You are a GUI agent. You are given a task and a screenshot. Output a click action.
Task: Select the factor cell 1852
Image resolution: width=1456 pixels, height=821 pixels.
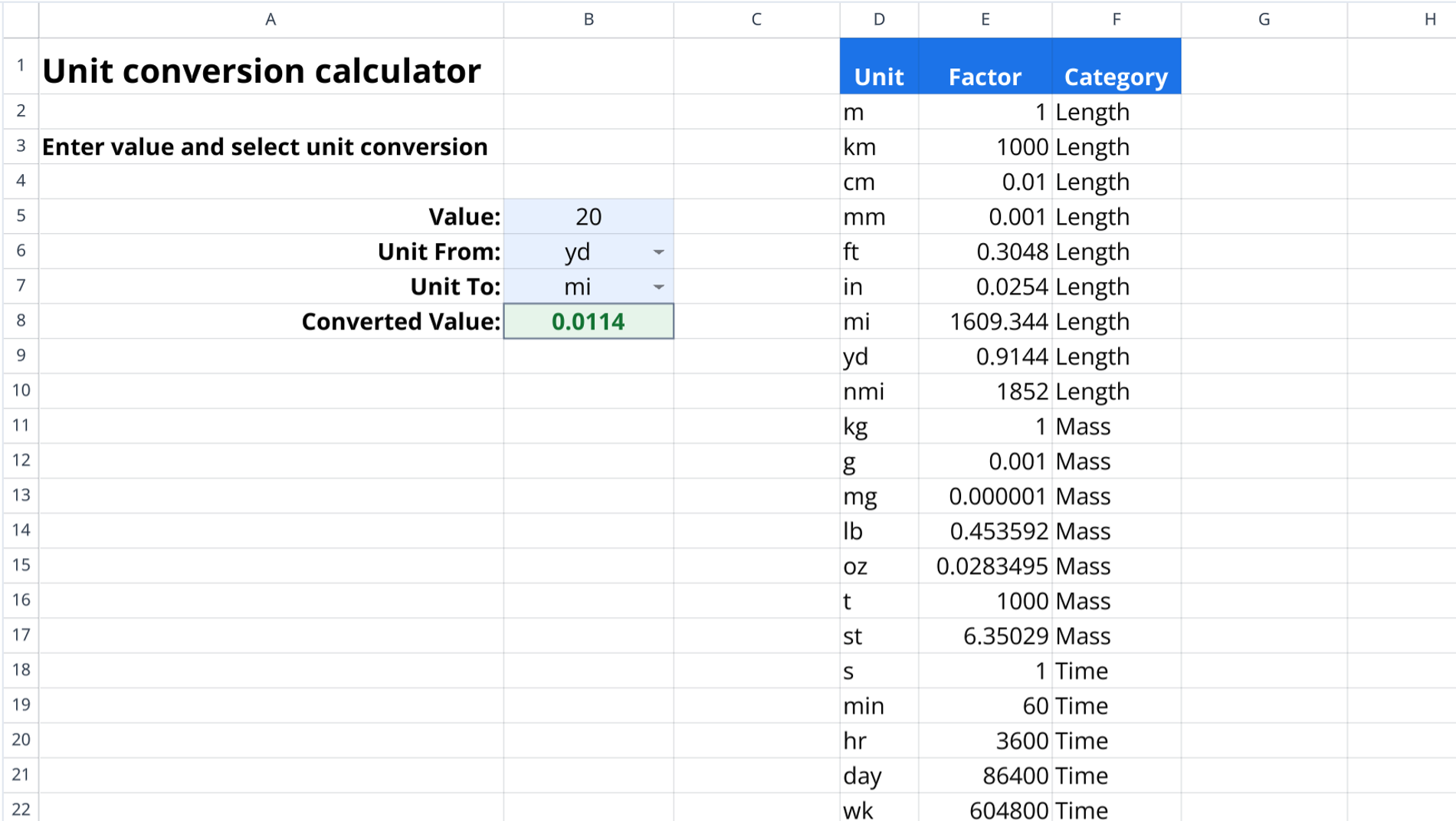pos(985,392)
